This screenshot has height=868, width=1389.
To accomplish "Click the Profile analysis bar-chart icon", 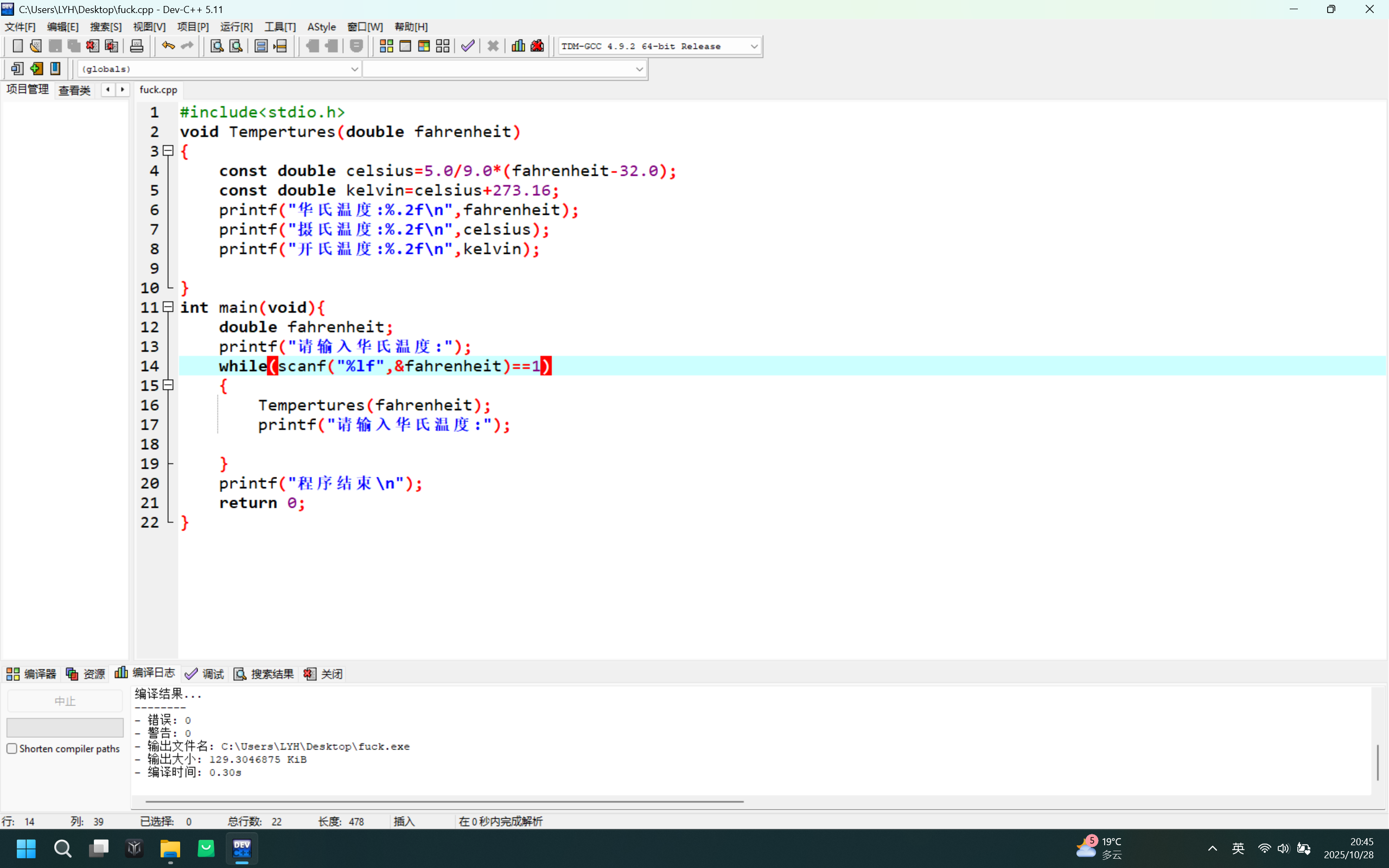I will tap(518, 46).
